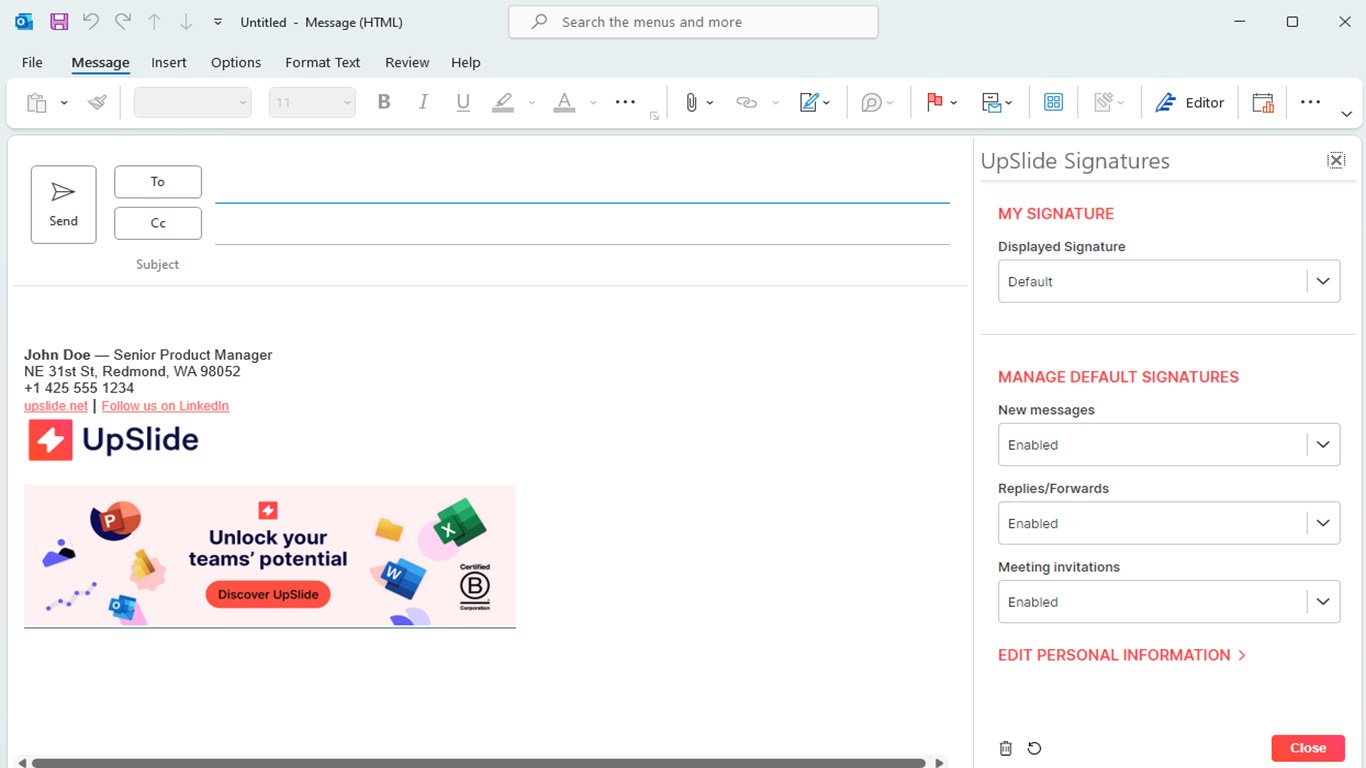
Task: Click the Save icon in title bar
Action: pyautogui.click(x=59, y=22)
